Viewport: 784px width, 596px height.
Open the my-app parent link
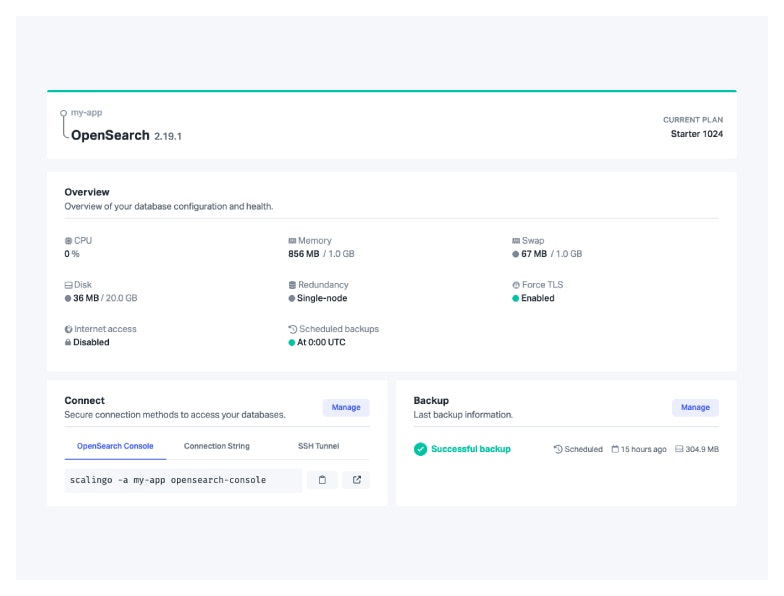[86, 112]
